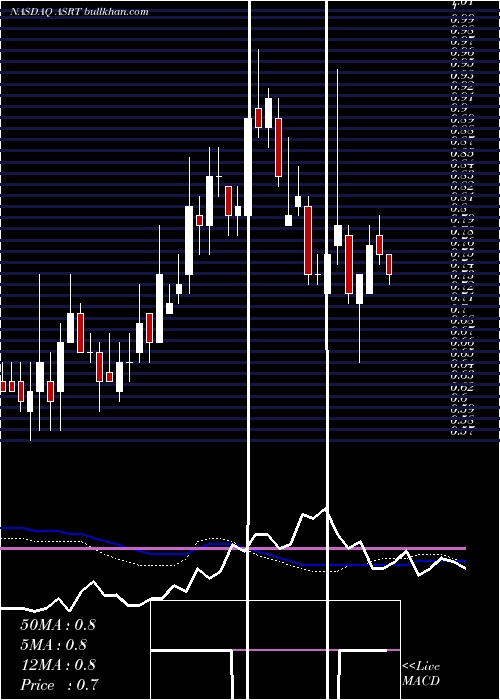Click the 5MA : 0.8 label
Image resolution: width=500 pixels, height=700 pixels.
pos(54,645)
